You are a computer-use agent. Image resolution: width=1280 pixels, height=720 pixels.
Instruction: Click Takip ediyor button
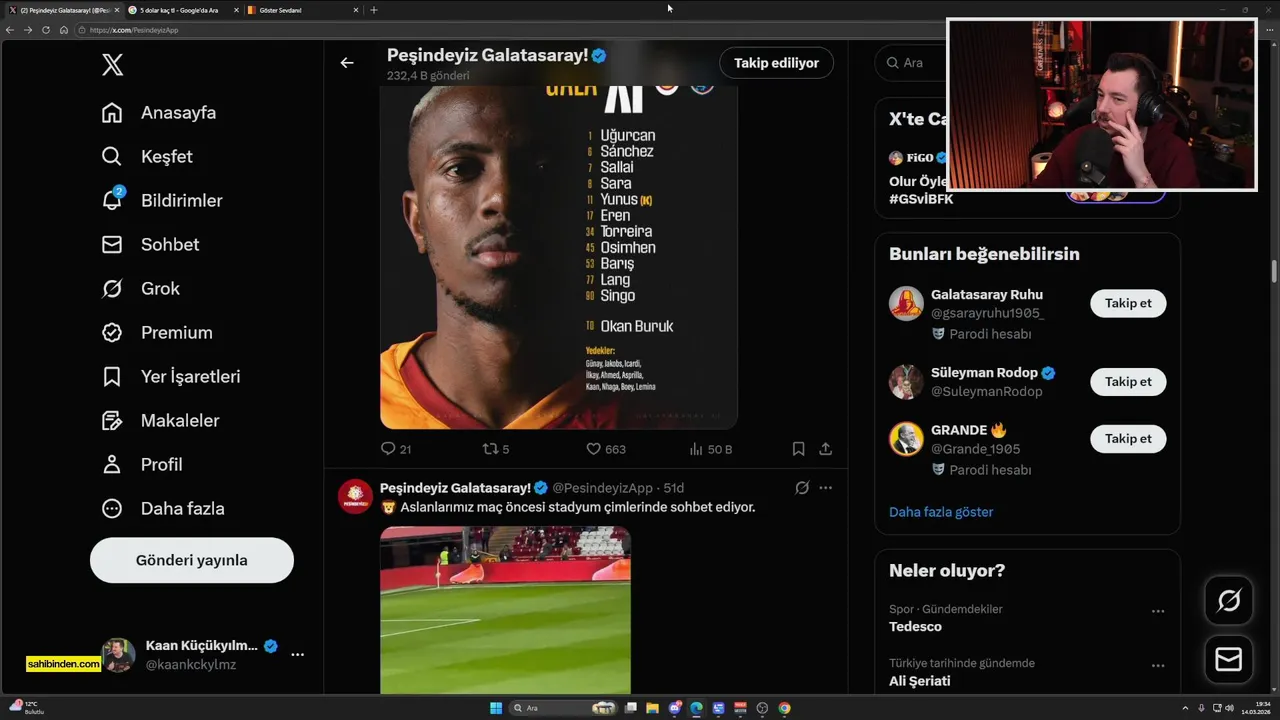point(776,63)
